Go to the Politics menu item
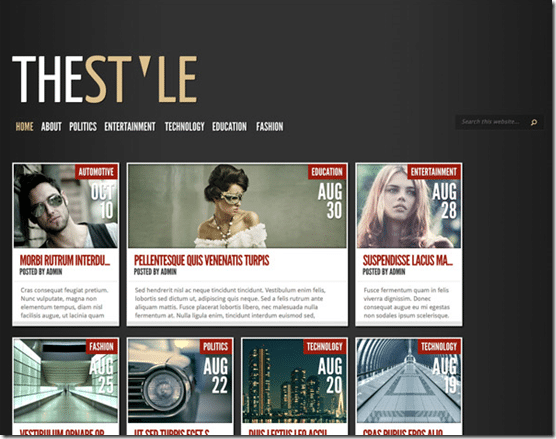The width and height of the screenshot is (556, 439). (83, 127)
